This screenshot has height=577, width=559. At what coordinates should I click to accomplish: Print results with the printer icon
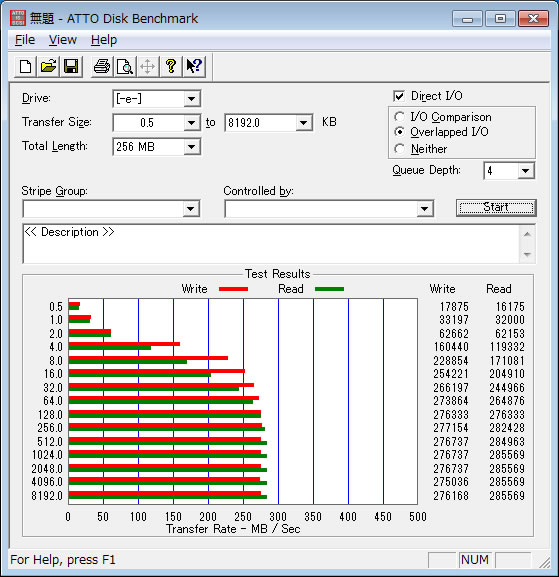[102, 67]
